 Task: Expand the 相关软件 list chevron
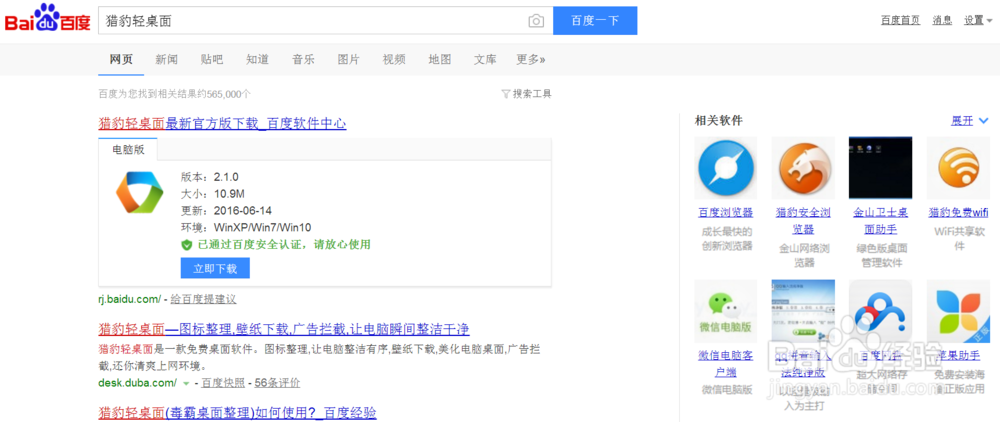click(x=983, y=121)
